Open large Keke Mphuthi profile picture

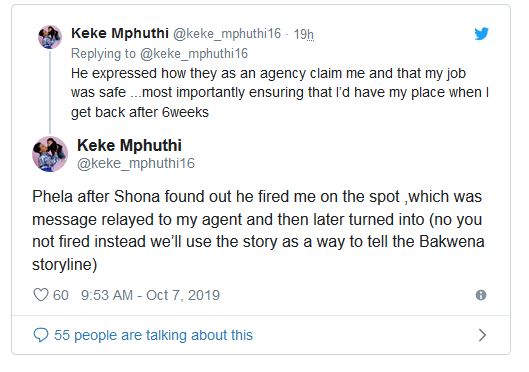point(50,154)
